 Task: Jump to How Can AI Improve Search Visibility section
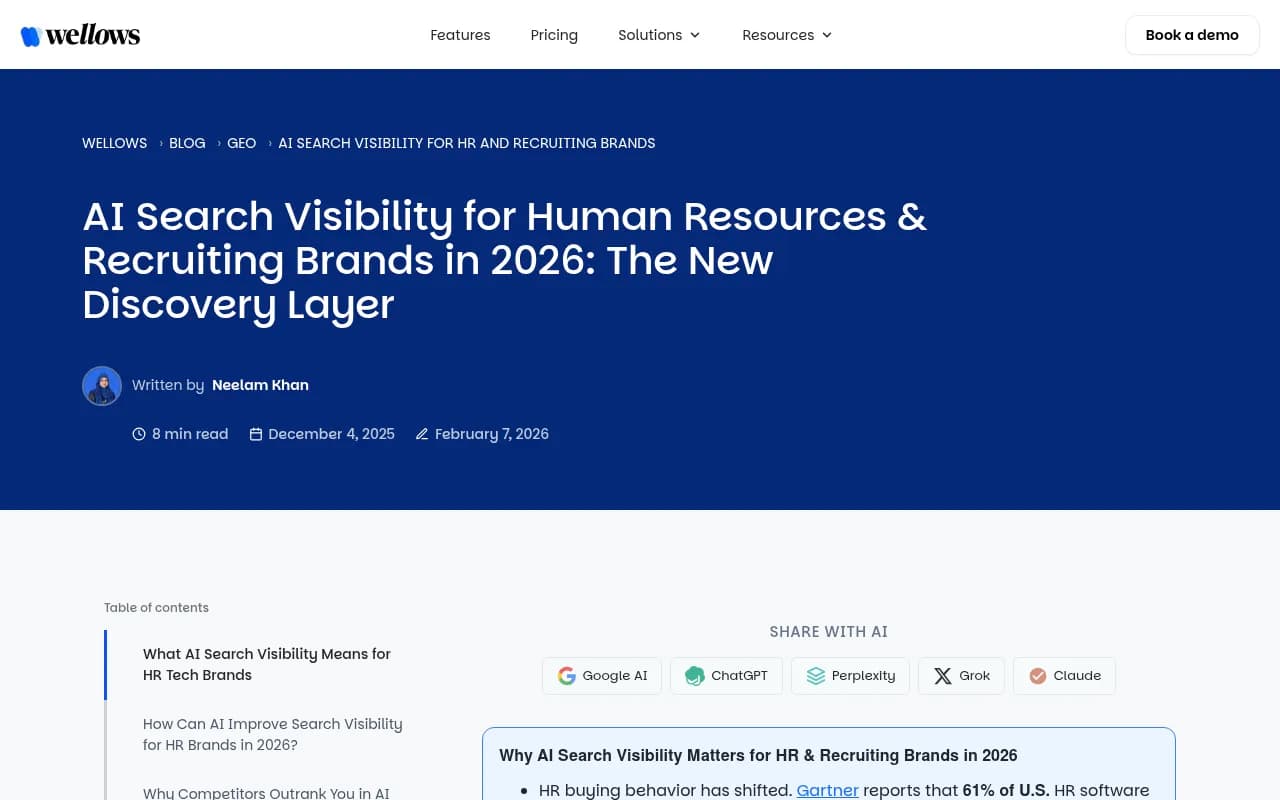pyautogui.click(x=273, y=734)
